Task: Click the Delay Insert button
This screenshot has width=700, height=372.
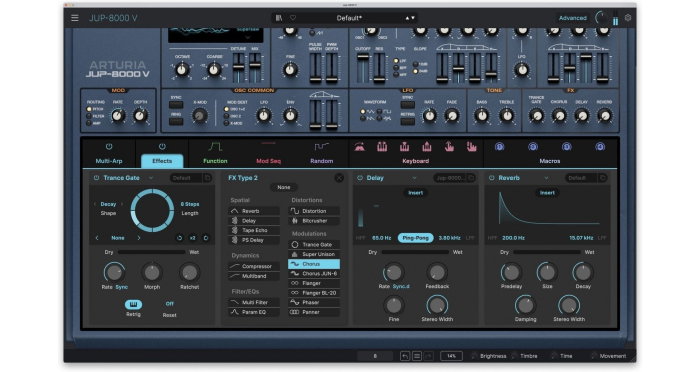Action: tap(415, 193)
